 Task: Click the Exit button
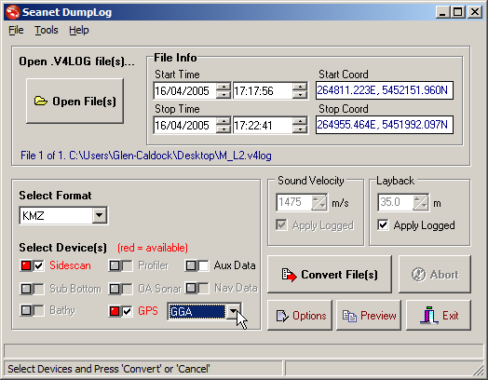pos(438,315)
